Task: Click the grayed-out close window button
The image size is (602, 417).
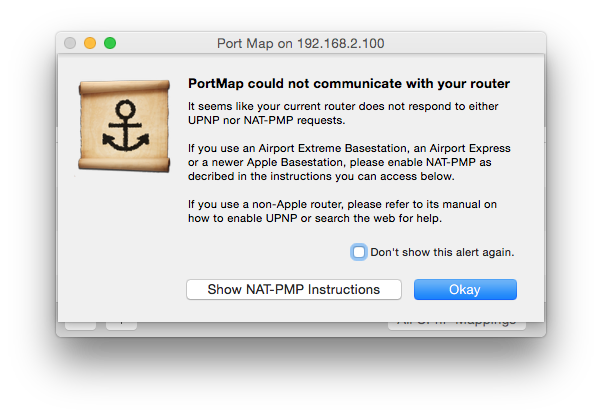Action: point(70,43)
